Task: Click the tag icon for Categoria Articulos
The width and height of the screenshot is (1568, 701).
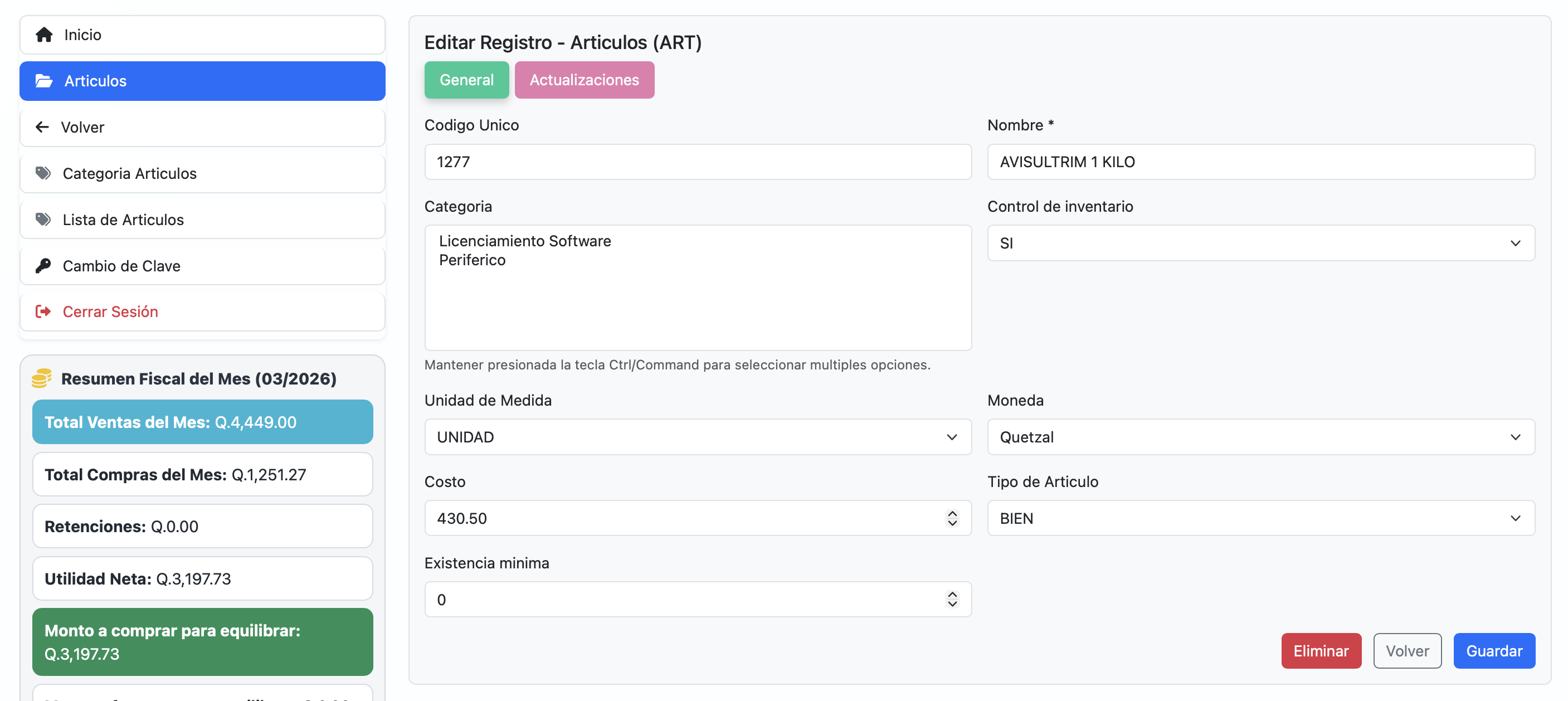Action: coord(42,173)
